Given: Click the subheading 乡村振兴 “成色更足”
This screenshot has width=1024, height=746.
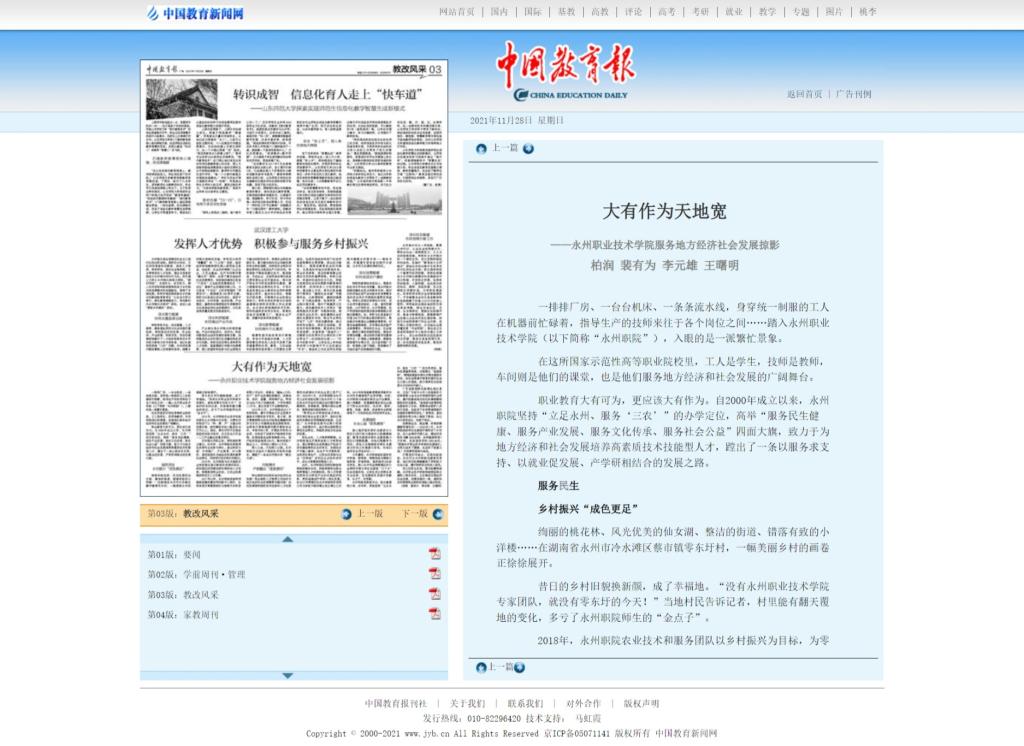Looking at the screenshot, I should [588, 509].
